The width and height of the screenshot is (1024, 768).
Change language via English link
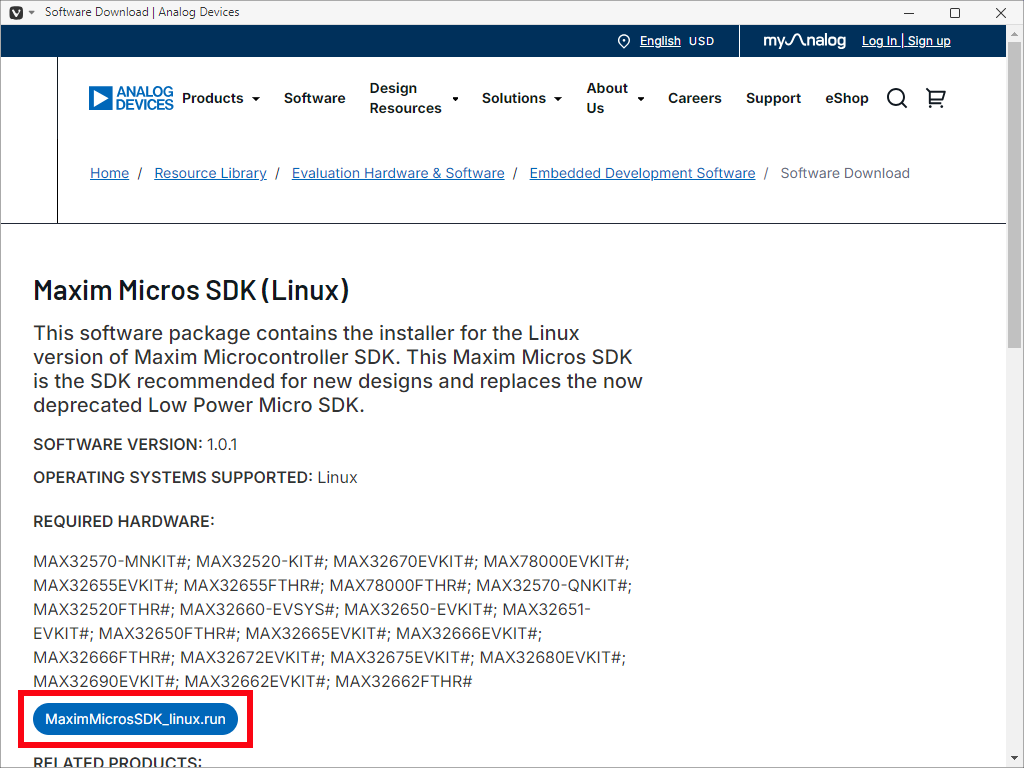660,41
